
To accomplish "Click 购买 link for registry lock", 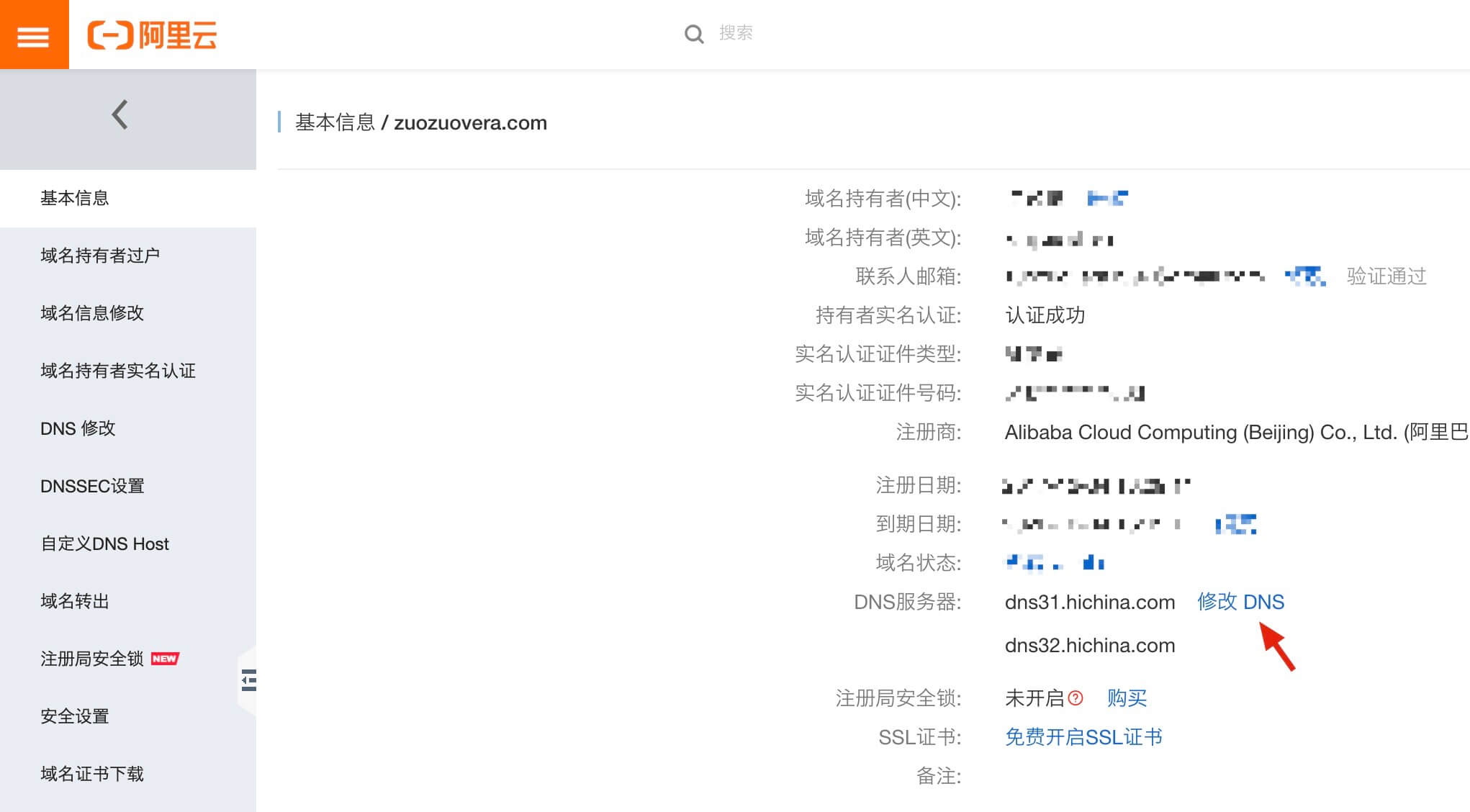I will click(1127, 698).
